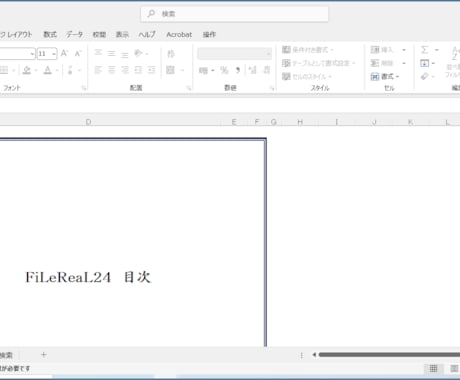The height and width of the screenshot is (380, 460).
Task: Select column H header
Action: click(x=300, y=122)
